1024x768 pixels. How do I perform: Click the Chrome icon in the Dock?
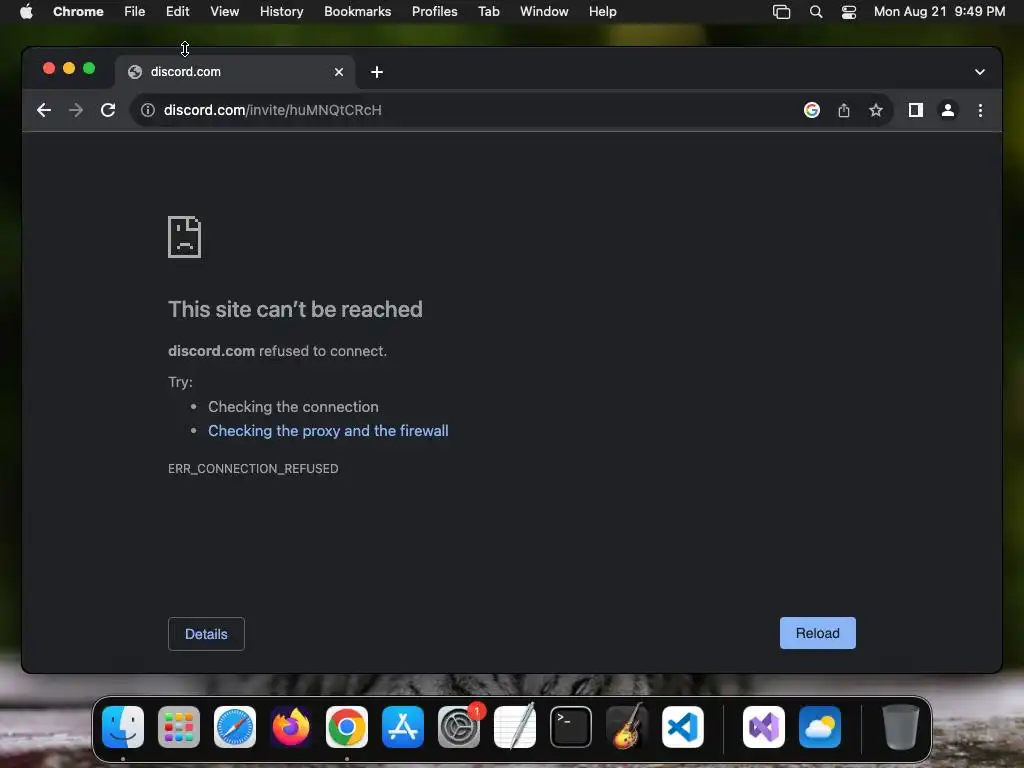[x=347, y=727]
